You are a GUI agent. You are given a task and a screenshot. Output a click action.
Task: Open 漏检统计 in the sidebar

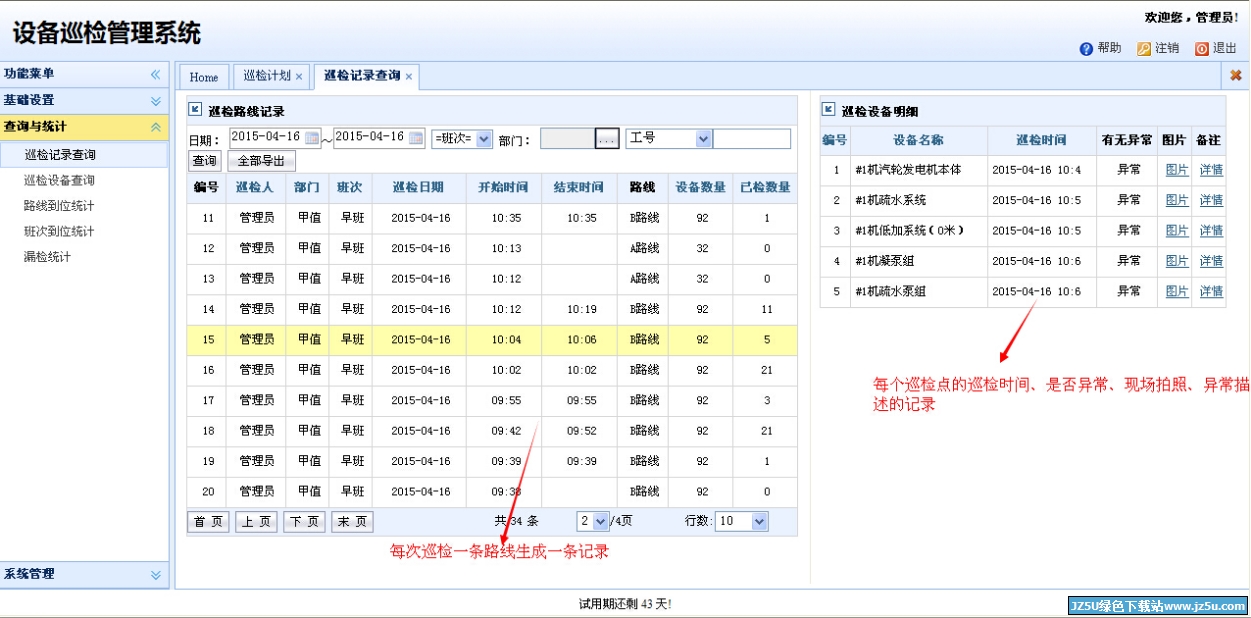(48, 257)
